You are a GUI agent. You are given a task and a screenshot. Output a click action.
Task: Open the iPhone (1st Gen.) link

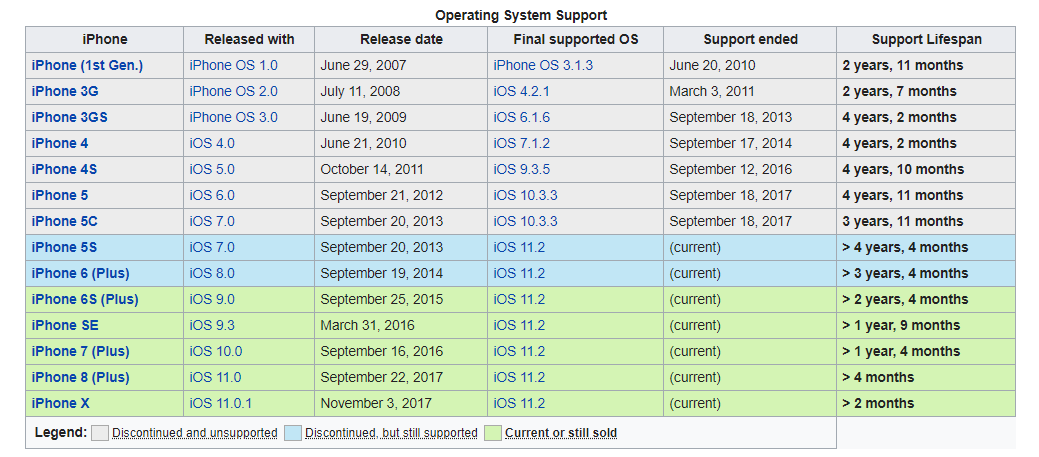[x=87, y=66]
